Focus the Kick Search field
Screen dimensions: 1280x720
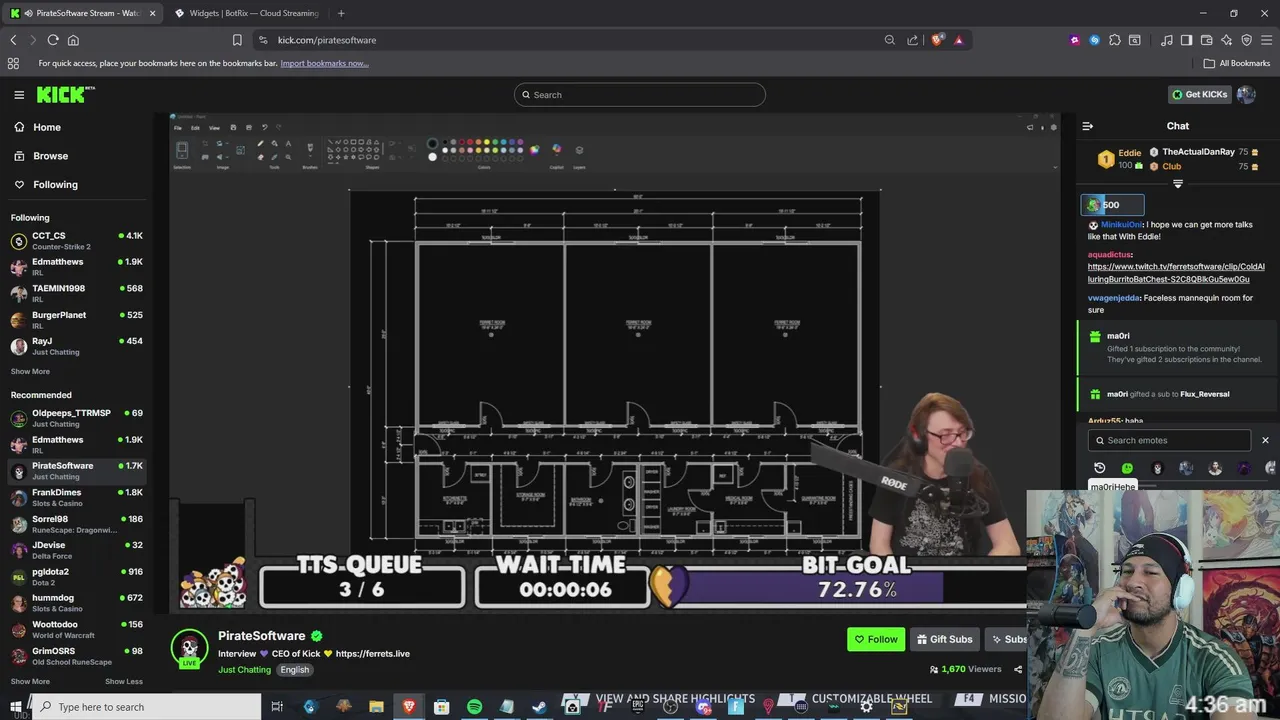tap(640, 95)
